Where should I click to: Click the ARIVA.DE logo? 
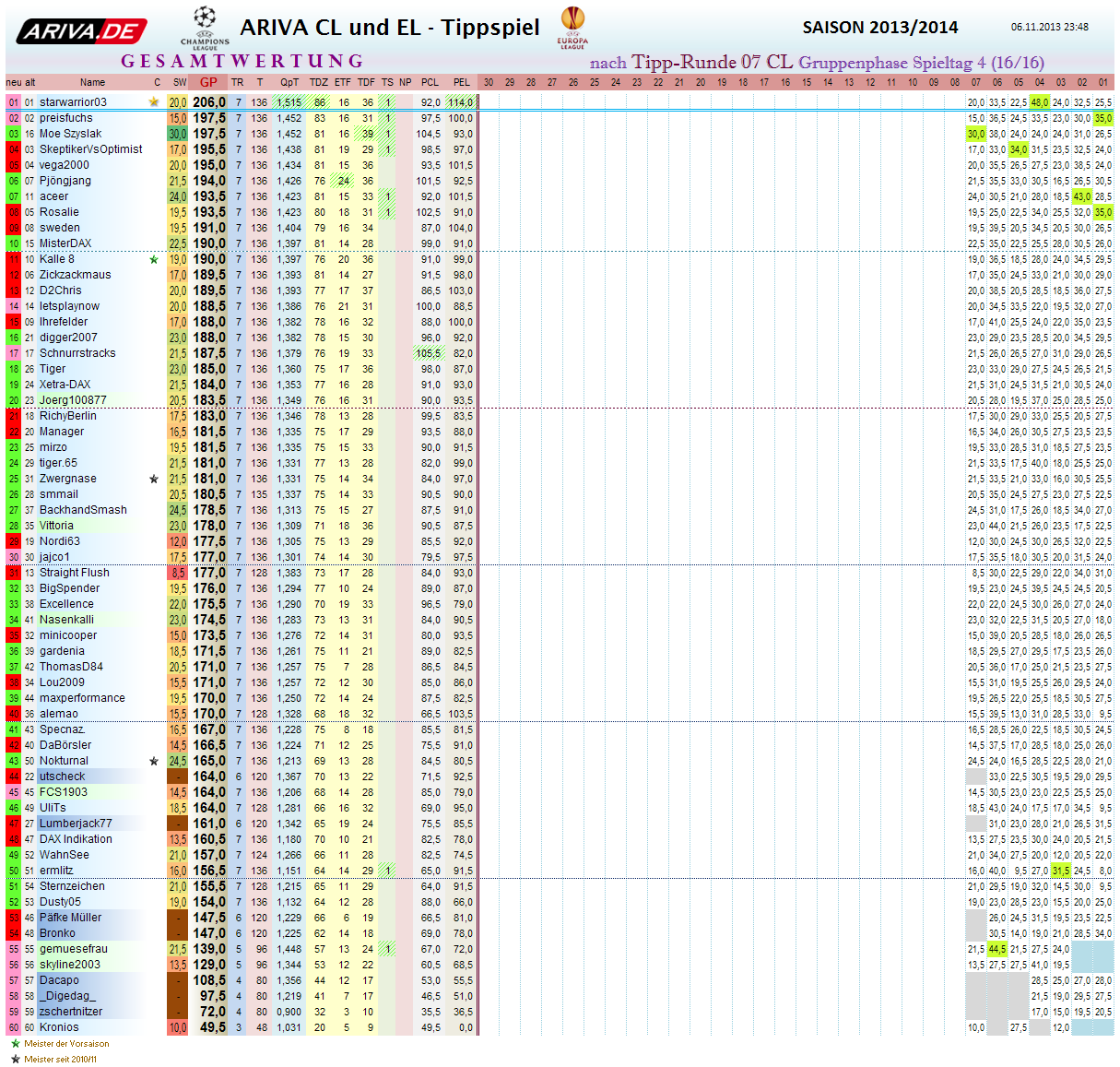pos(82,31)
